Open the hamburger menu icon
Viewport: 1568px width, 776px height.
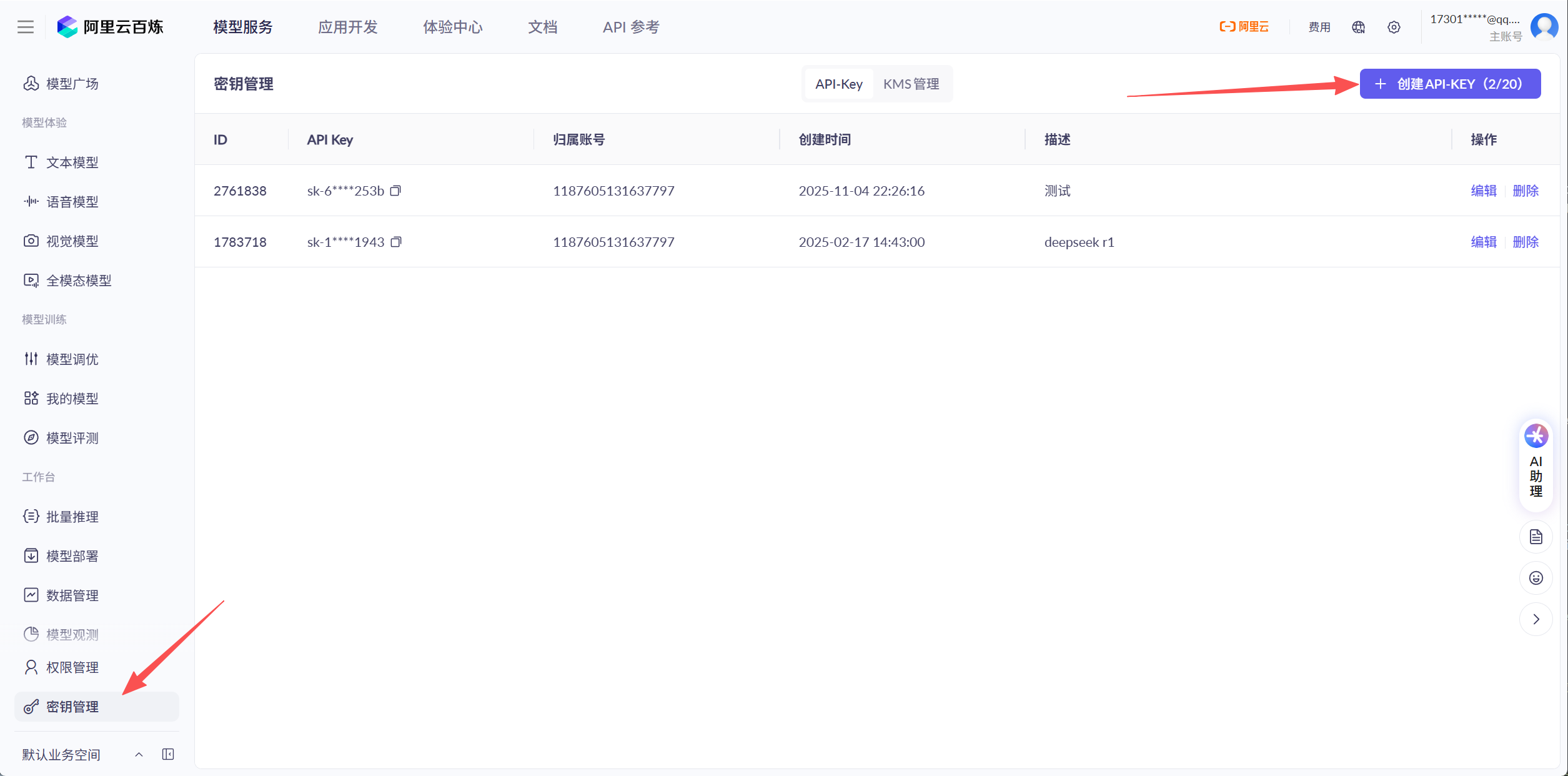(26, 27)
